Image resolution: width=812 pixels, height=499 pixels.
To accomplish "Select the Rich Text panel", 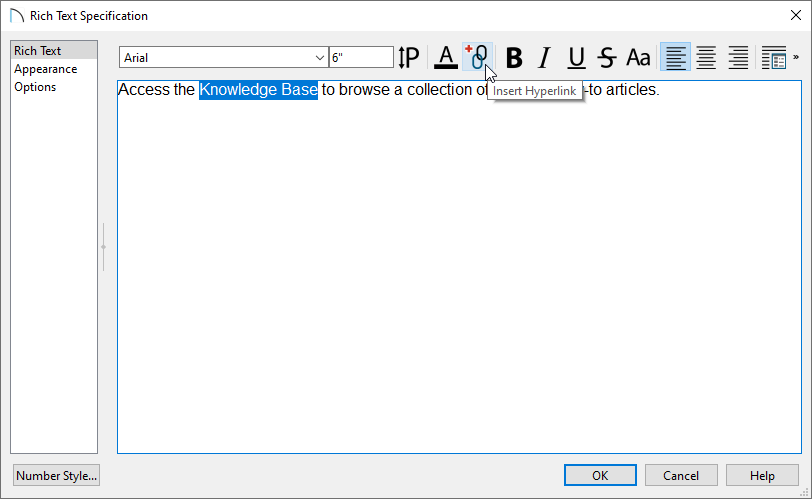I will click(53, 51).
